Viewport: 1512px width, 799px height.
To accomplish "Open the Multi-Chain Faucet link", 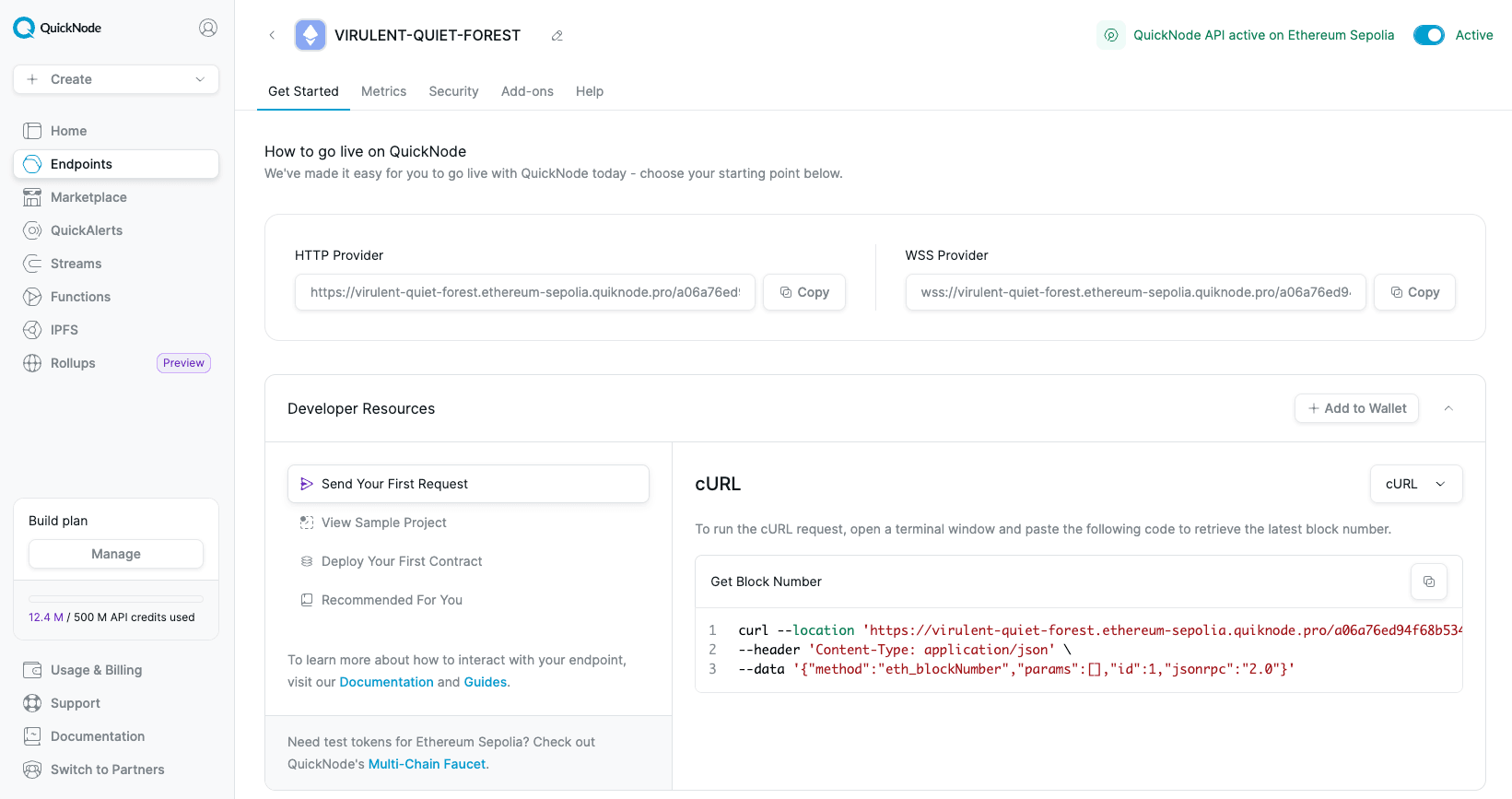I will [x=427, y=764].
